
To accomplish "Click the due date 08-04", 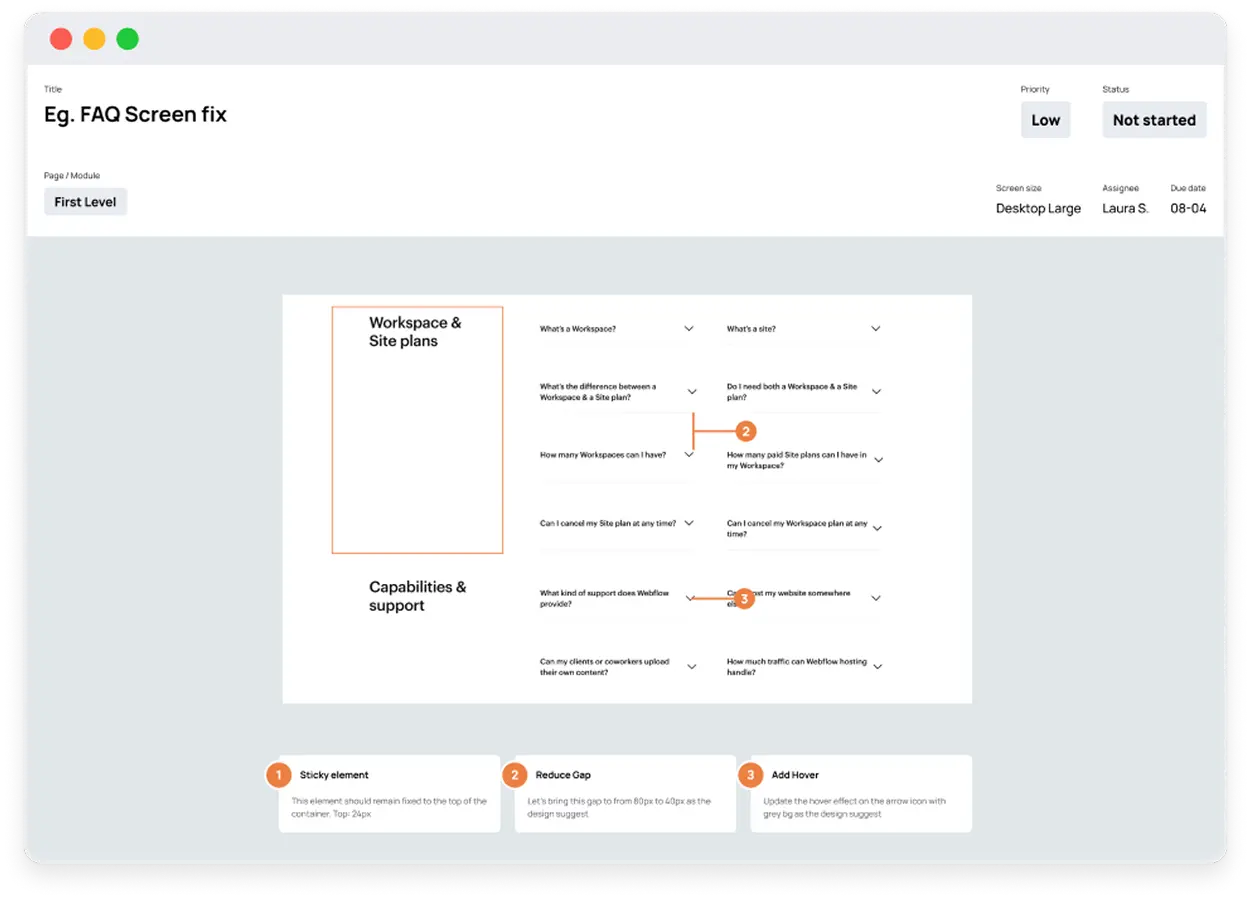I will [x=1188, y=208].
